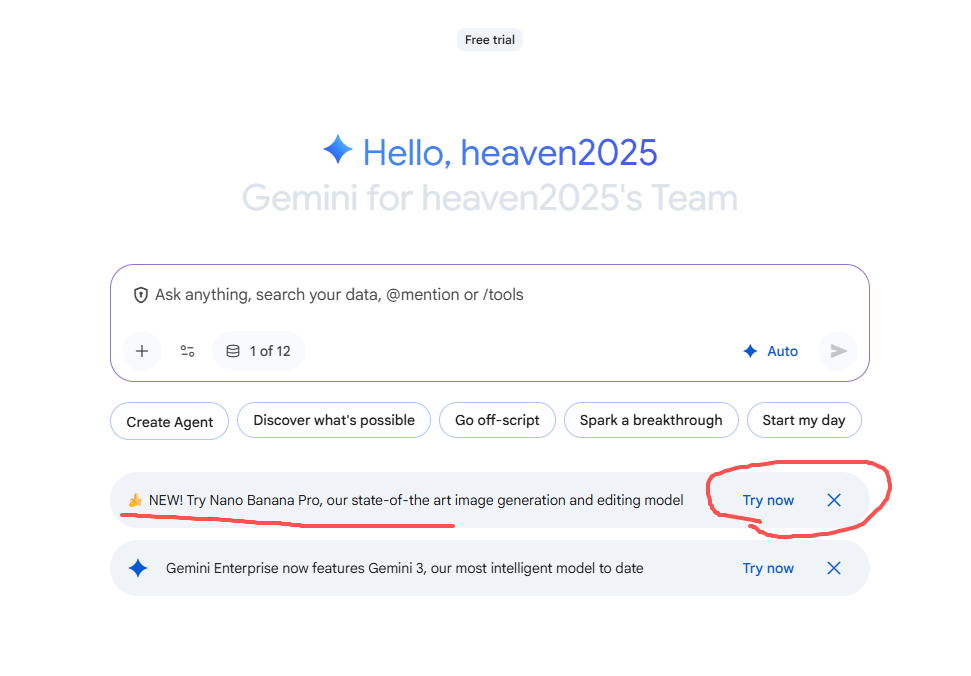
Task: Click Try now for Nano Banana Pro
Action: pos(768,500)
